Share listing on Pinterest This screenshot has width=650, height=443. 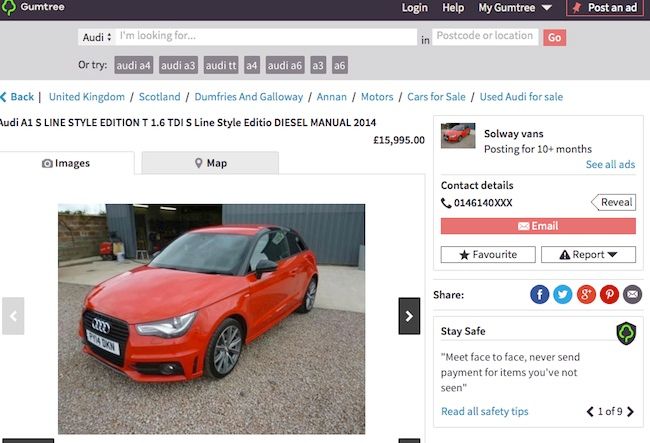[609, 295]
